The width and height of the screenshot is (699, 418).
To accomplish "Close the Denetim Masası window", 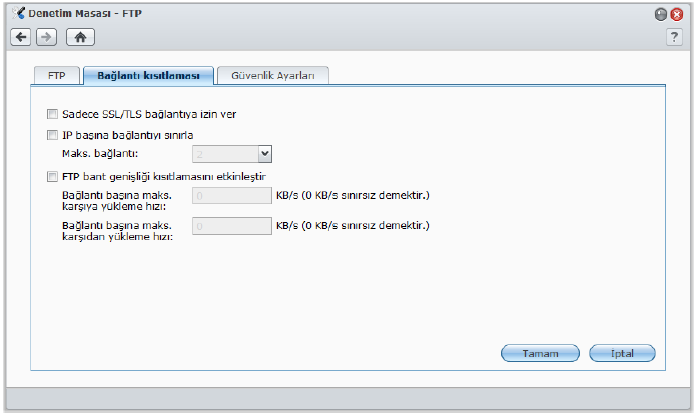I will point(677,14).
